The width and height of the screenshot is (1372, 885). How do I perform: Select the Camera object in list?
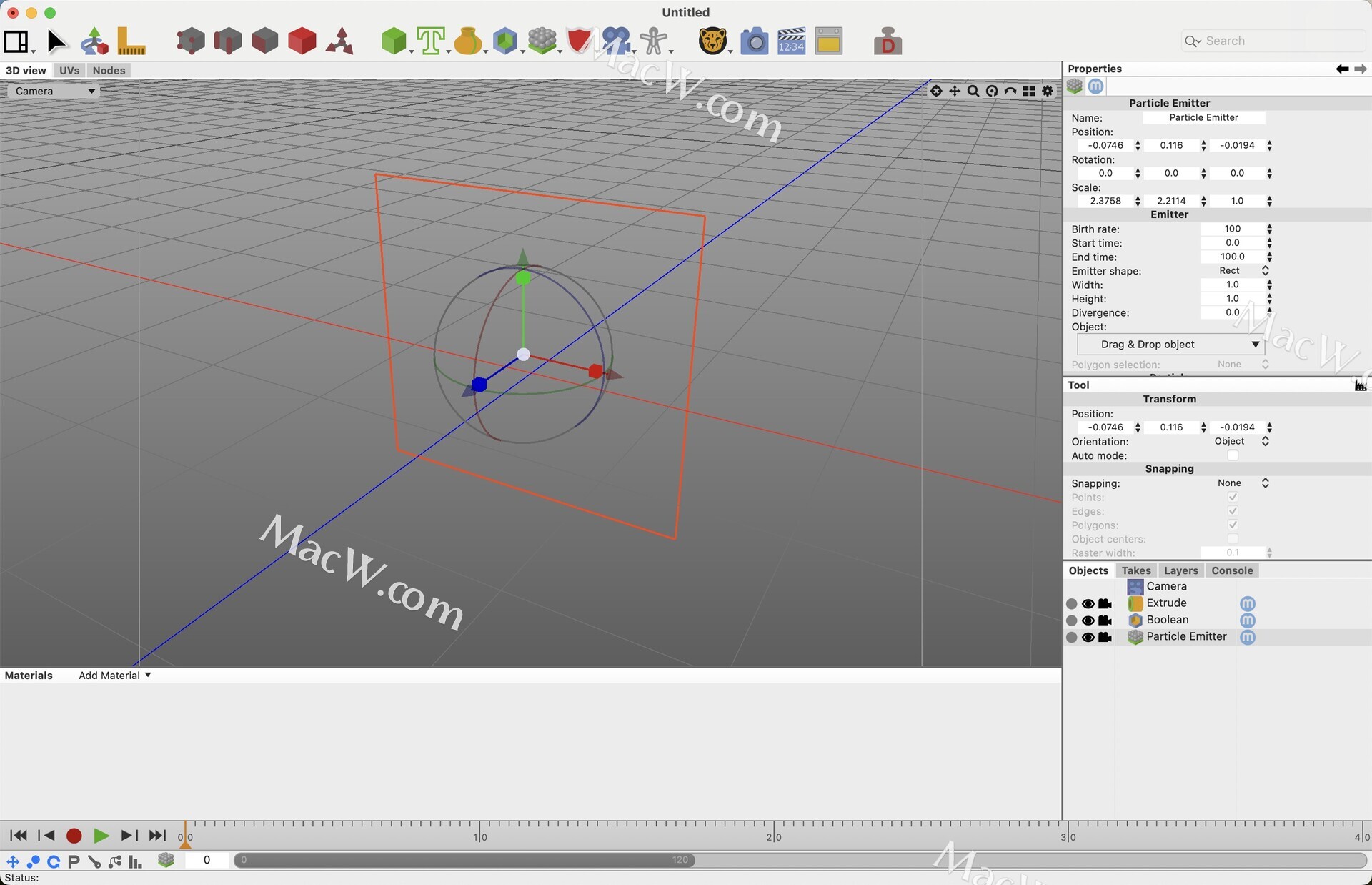1166,587
